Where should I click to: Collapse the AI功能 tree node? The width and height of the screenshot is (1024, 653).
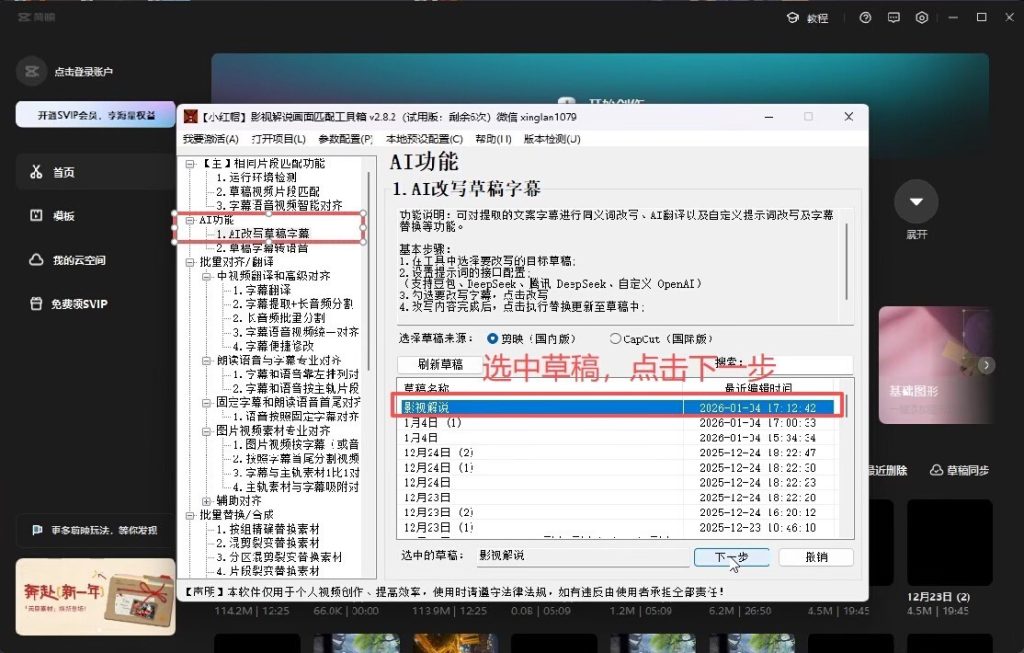click(190, 220)
